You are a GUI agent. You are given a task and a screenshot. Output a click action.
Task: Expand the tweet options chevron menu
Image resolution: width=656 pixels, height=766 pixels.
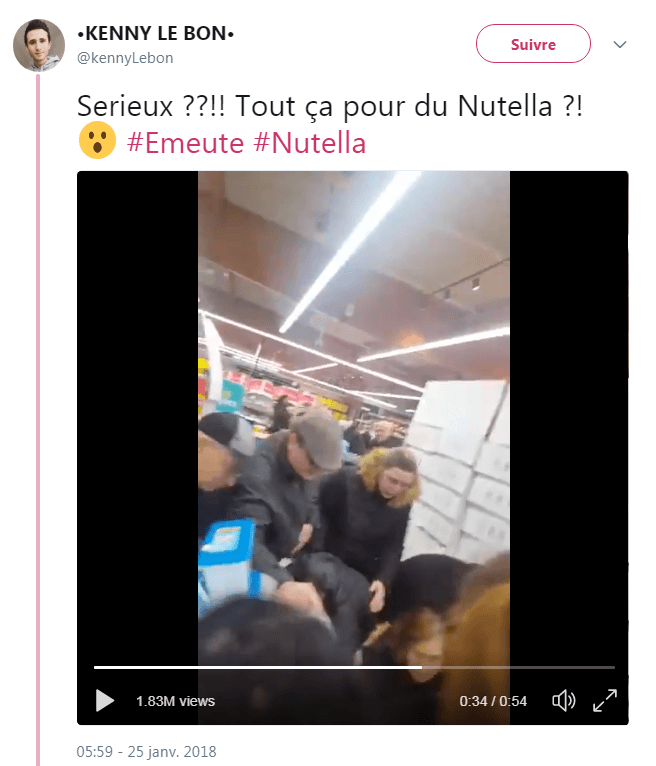pyautogui.click(x=620, y=44)
